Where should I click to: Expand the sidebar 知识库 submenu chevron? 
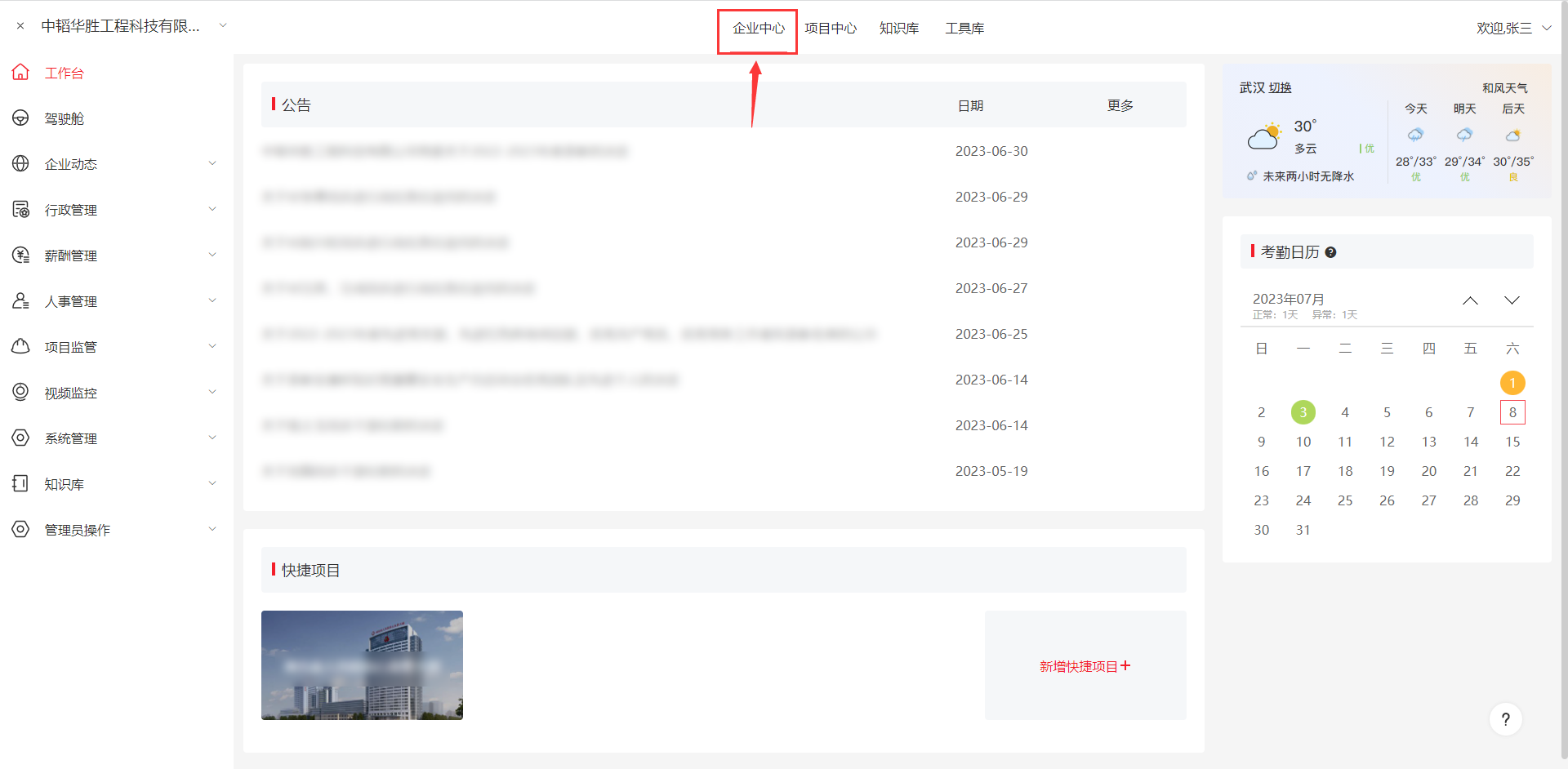point(212,483)
